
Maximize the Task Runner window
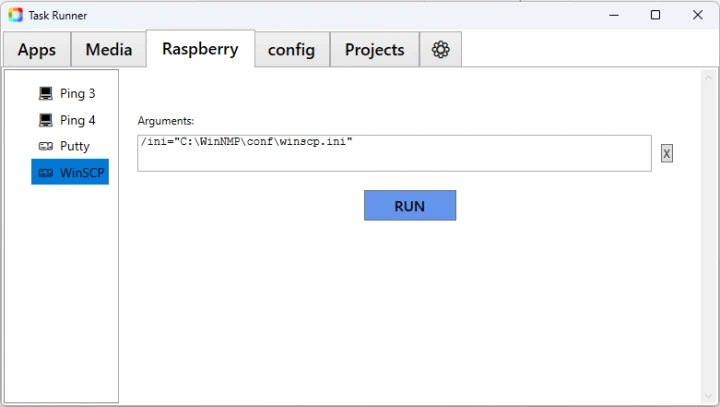click(x=655, y=15)
